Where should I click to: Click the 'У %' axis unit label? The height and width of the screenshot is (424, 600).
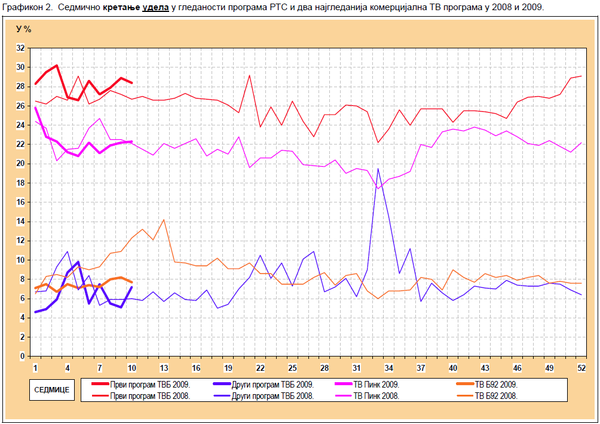(x=23, y=29)
